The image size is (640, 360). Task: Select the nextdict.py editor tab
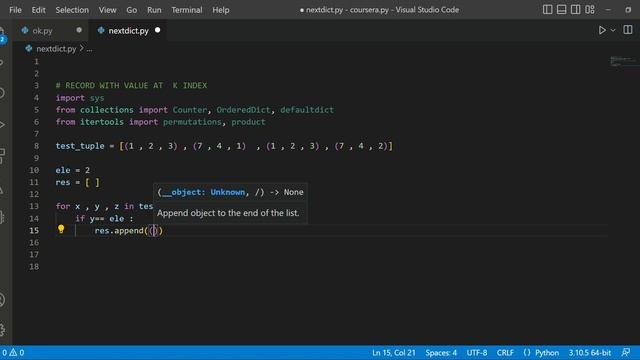[128, 31]
